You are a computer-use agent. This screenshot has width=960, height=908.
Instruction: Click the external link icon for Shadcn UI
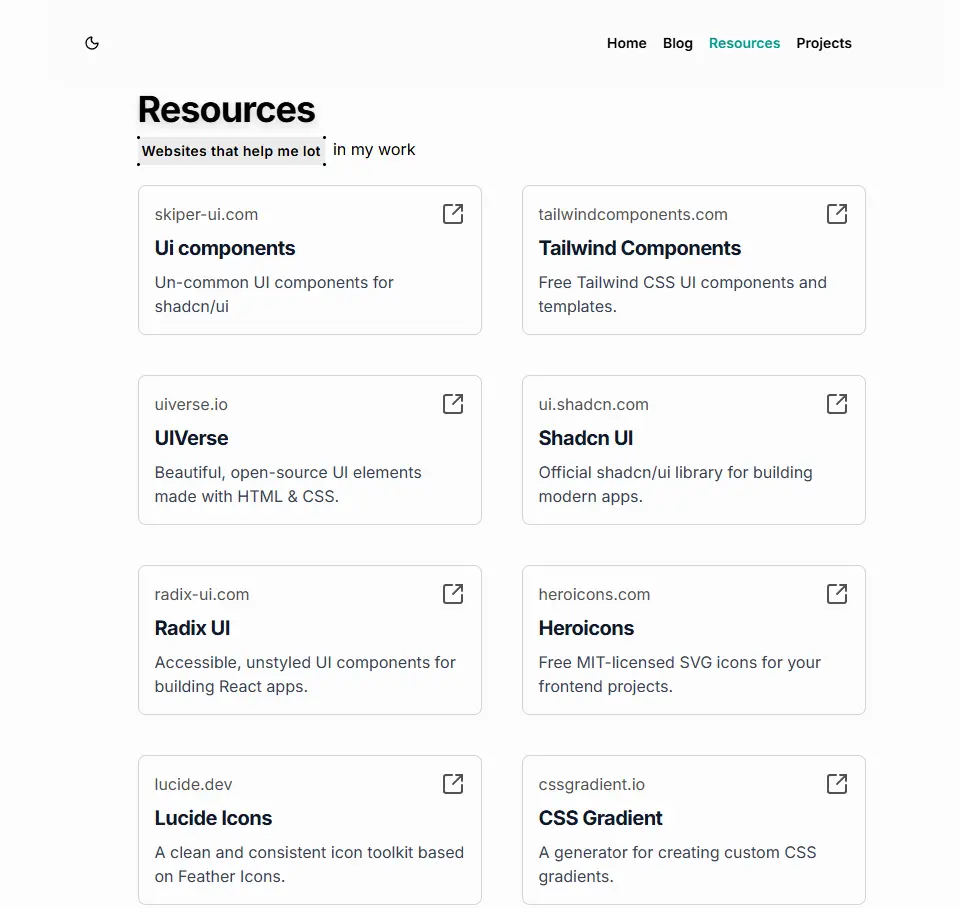pyautogui.click(x=837, y=404)
